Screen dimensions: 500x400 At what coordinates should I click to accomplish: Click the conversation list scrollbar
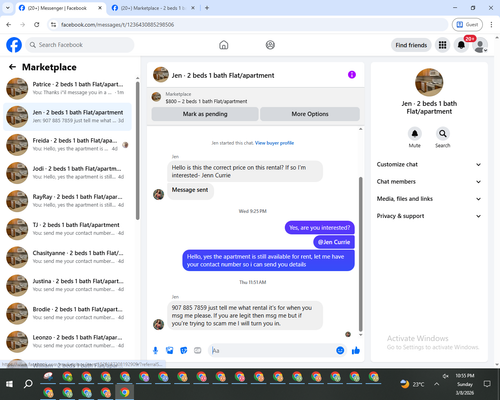pos(137,151)
